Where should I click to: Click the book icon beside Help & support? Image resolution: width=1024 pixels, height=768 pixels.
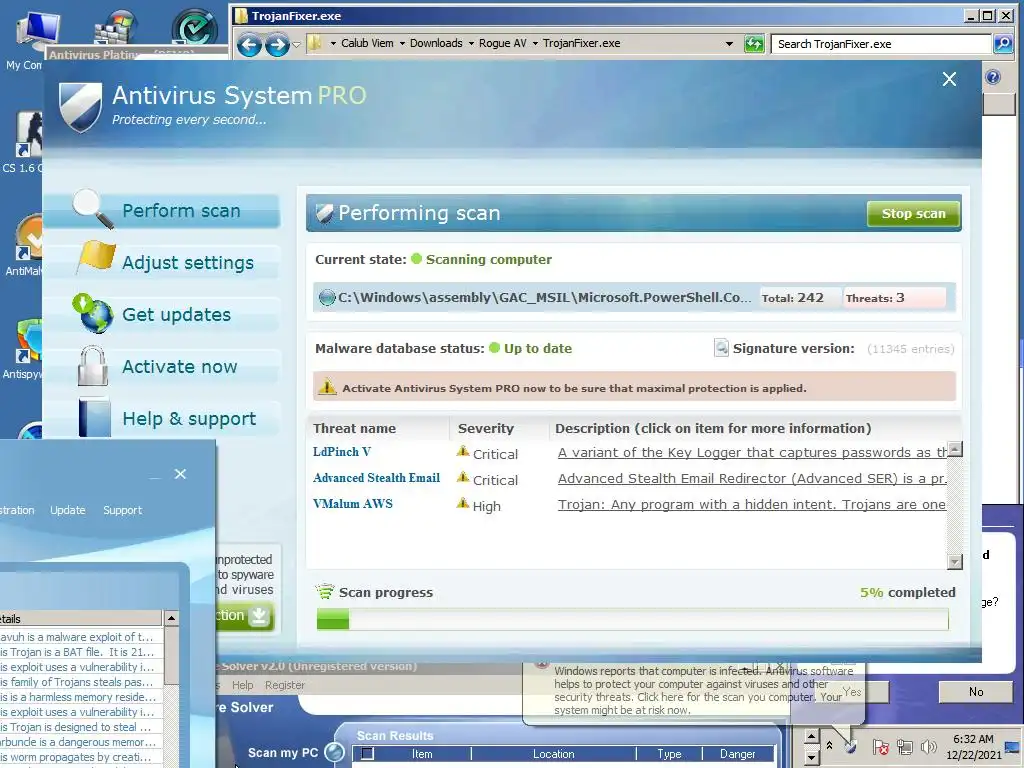tap(94, 417)
